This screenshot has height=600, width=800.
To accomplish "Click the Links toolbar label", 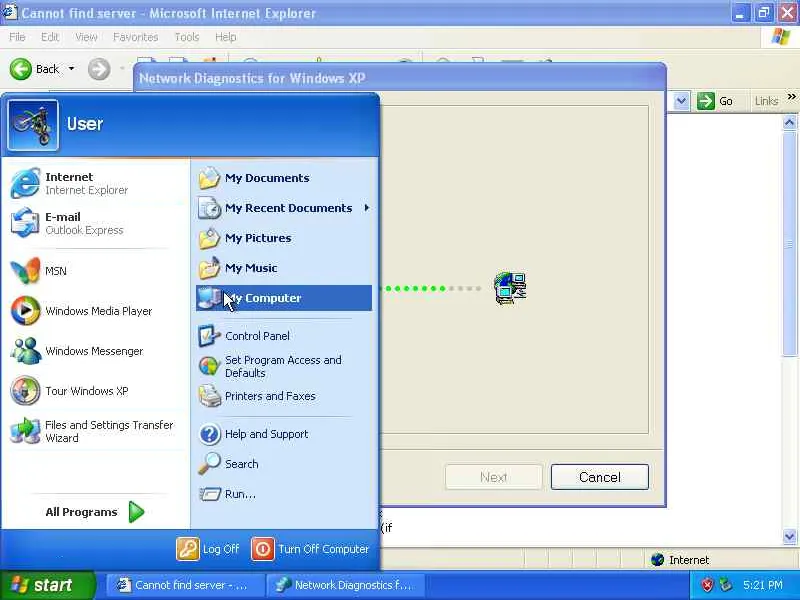I will coord(766,101).
